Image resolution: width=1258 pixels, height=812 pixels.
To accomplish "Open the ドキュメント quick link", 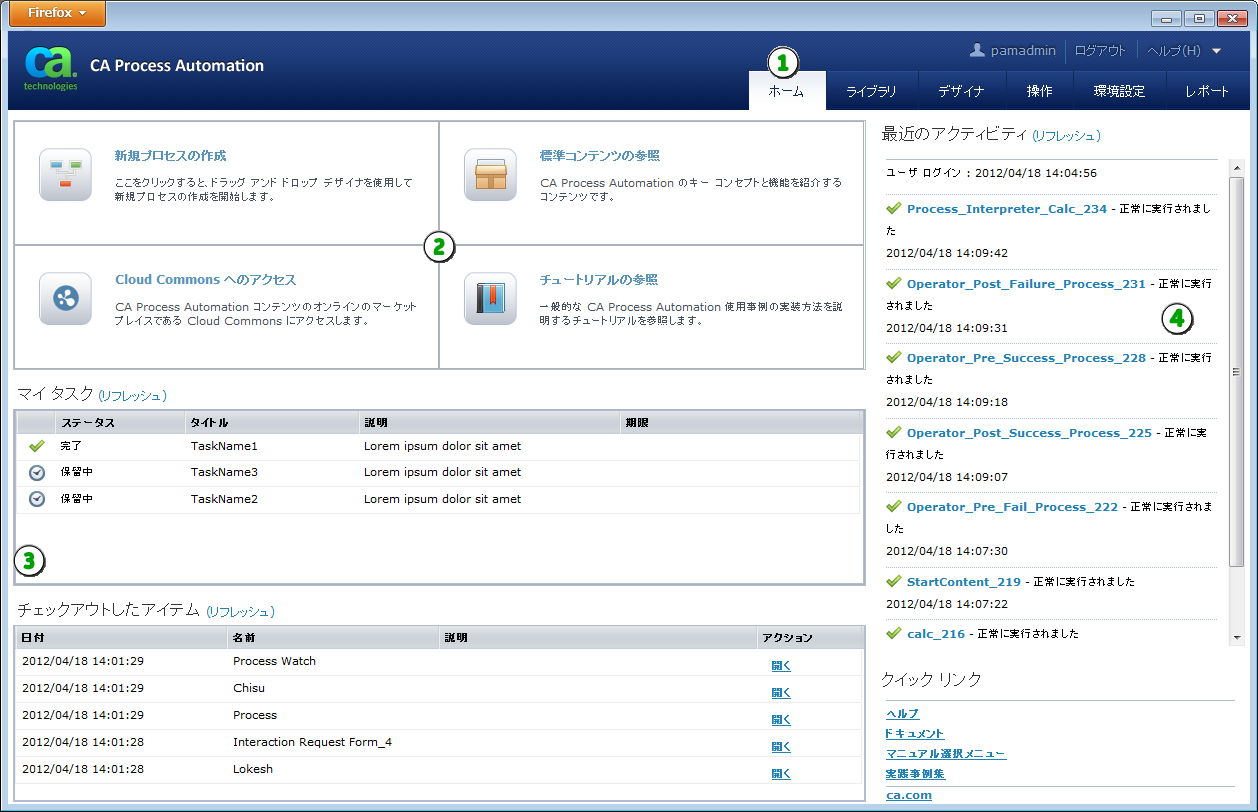I will (x=915, y=734).
